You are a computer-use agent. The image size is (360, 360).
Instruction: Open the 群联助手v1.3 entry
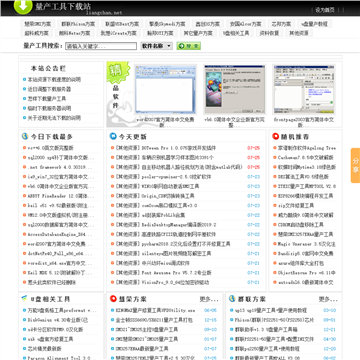[266, 329]
